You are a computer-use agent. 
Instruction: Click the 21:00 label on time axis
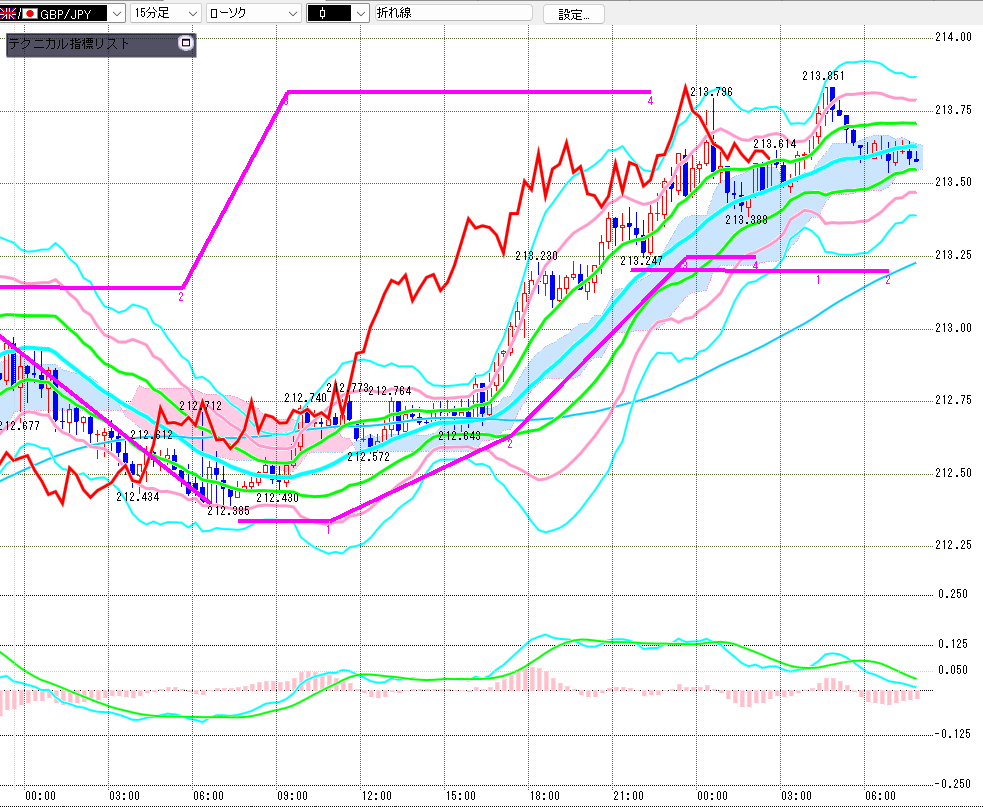tap(628, 796)
